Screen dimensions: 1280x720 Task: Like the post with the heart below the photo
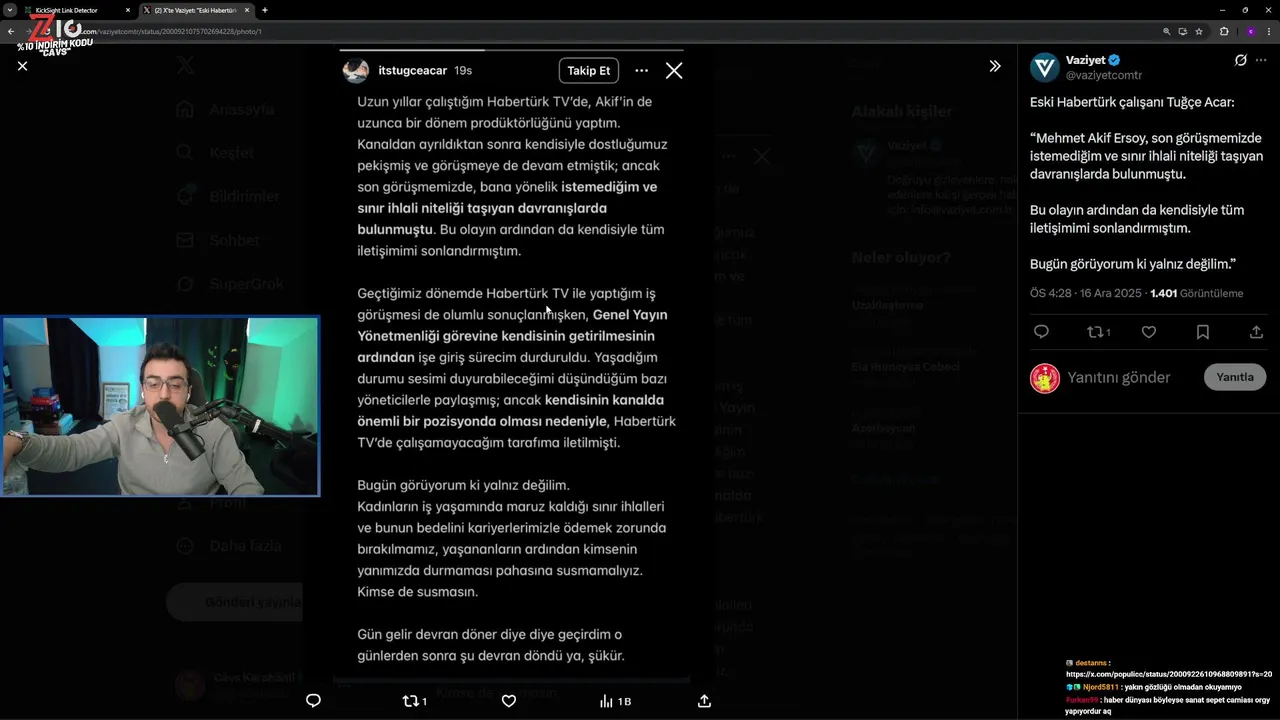point(508,701)
